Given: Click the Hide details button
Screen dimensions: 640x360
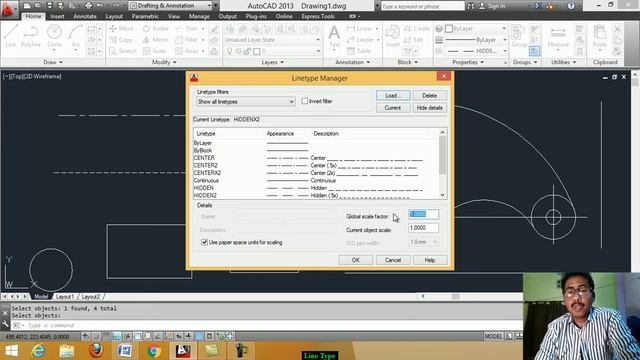Looking at the screenshot, I should [x=429, y=108].
